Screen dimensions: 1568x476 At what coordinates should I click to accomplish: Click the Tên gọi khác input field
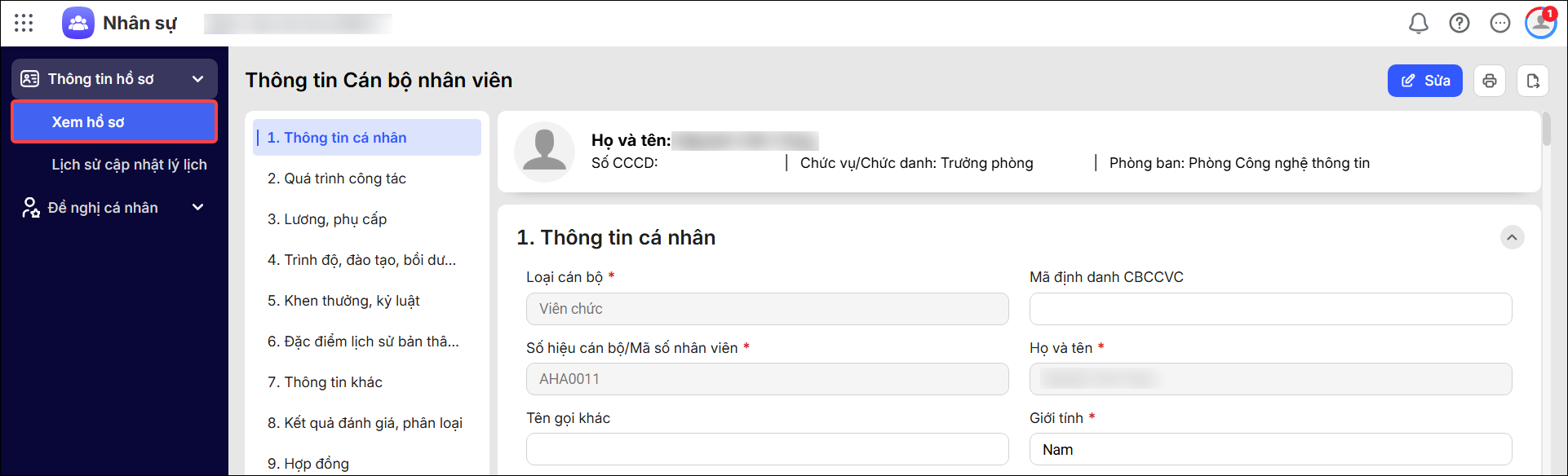767,449
